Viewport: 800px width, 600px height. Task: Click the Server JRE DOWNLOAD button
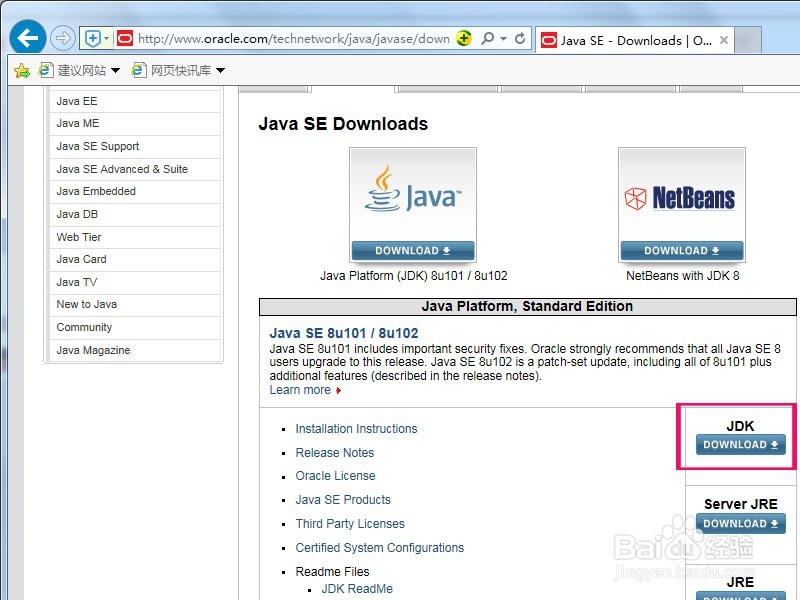tap(740, 523)
